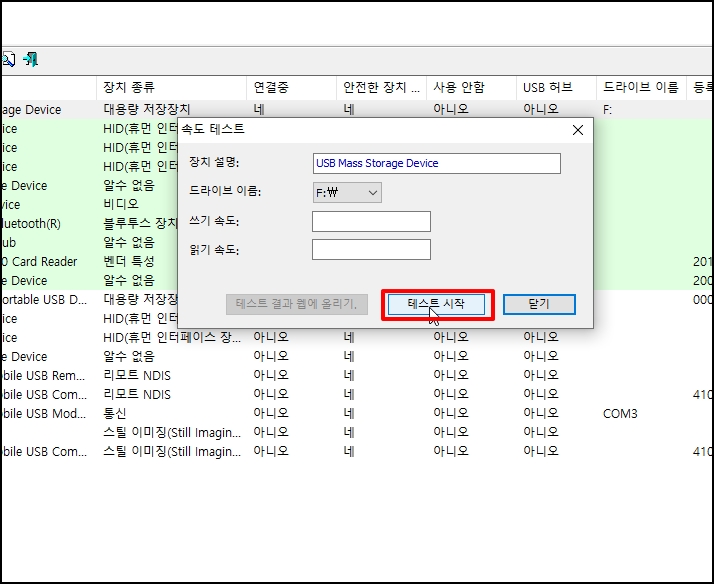
Task: Click the COM3 drive name cell
Action: coord(620,413)
